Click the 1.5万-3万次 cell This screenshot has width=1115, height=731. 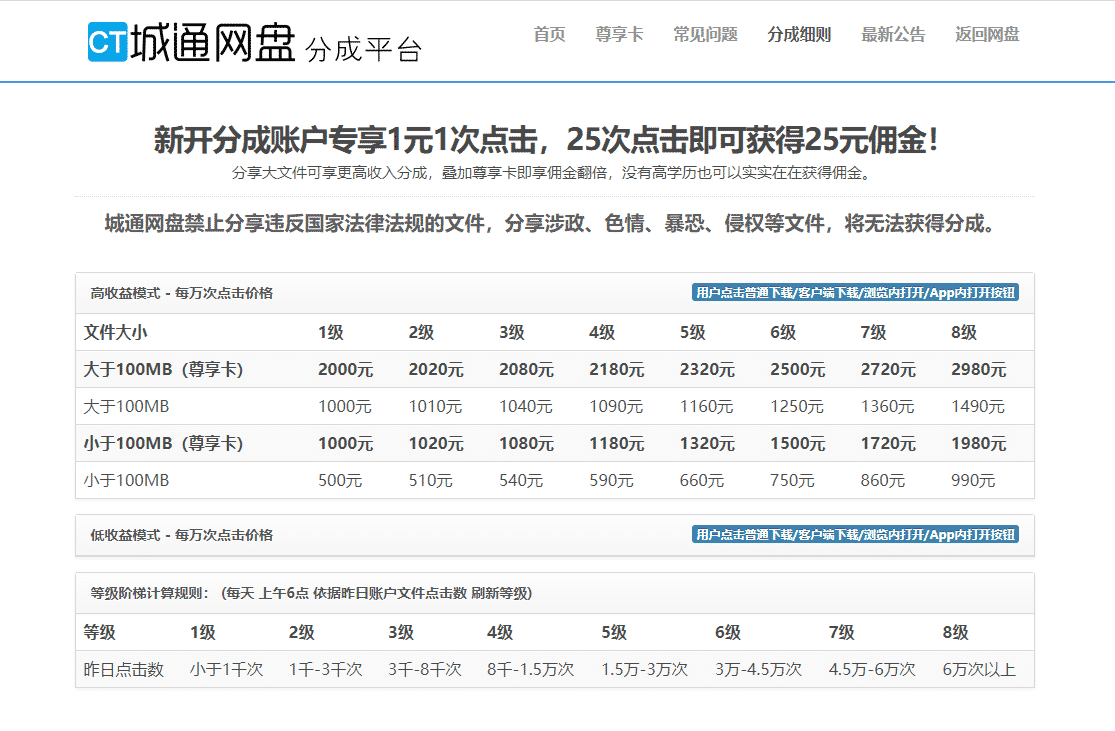tap(644, 669)
